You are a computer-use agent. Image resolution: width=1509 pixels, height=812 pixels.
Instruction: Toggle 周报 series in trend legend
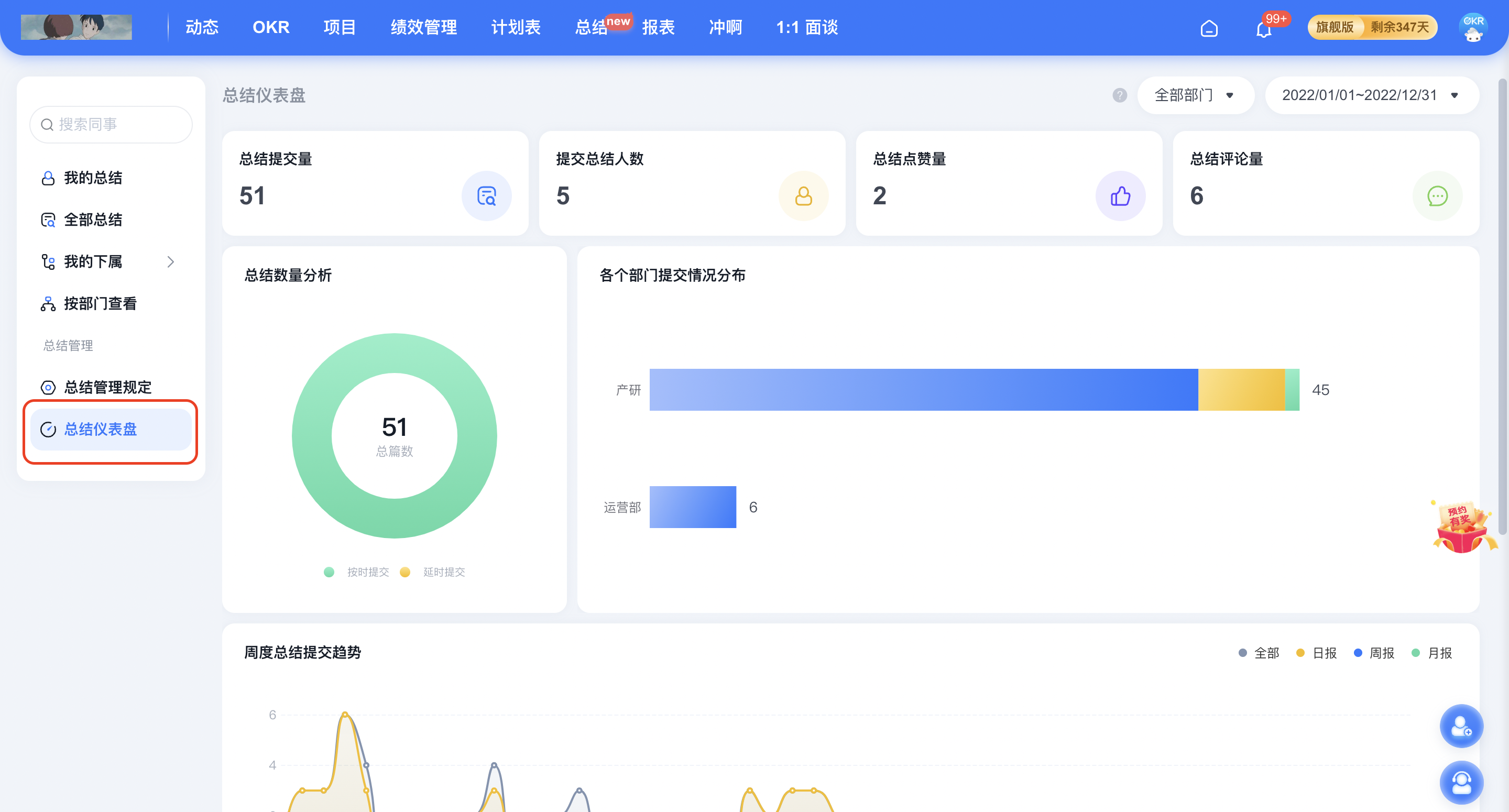click(x=1374, y=653)
